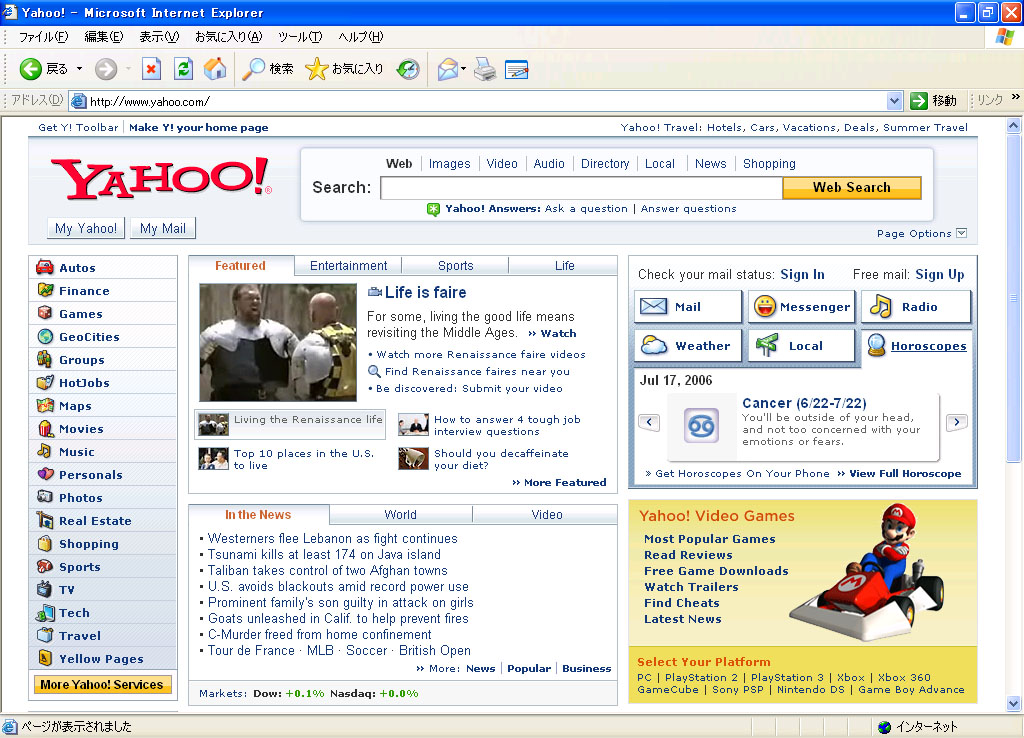This screenshot has width=1024, height=738.
Task: Click the 移動 Go button
Action: click(934, 101)
